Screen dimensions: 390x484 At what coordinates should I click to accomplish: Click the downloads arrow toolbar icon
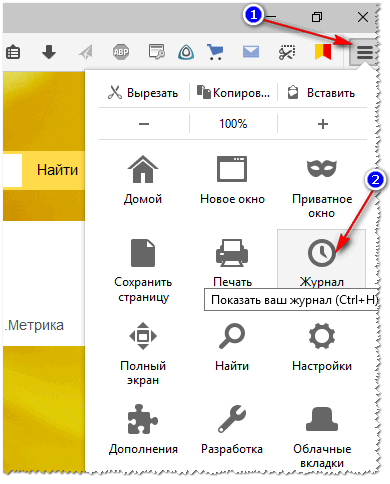click(x=49, y=52)
